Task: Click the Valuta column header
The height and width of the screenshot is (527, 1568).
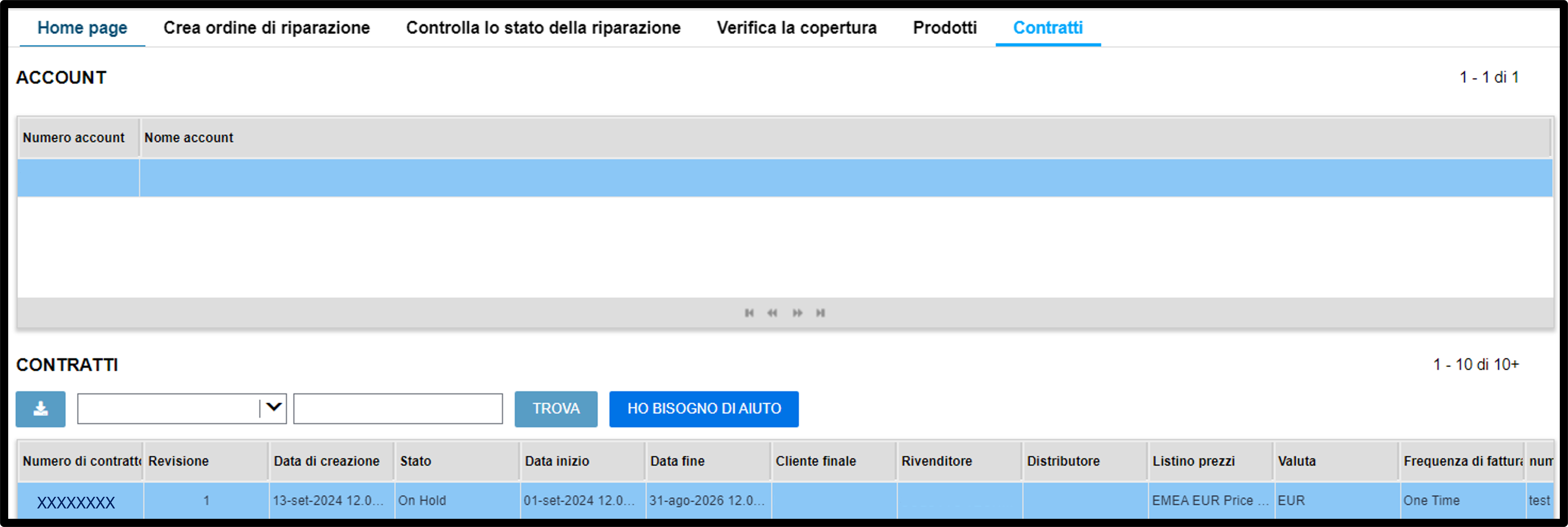Action: coord(1336,461)
